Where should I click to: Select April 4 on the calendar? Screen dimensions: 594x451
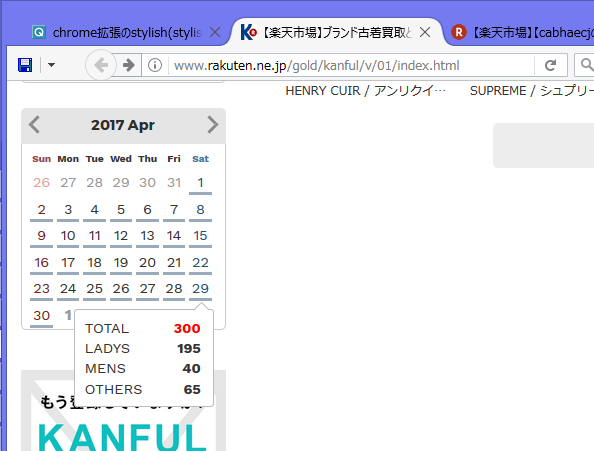click(x=94, y=210)
